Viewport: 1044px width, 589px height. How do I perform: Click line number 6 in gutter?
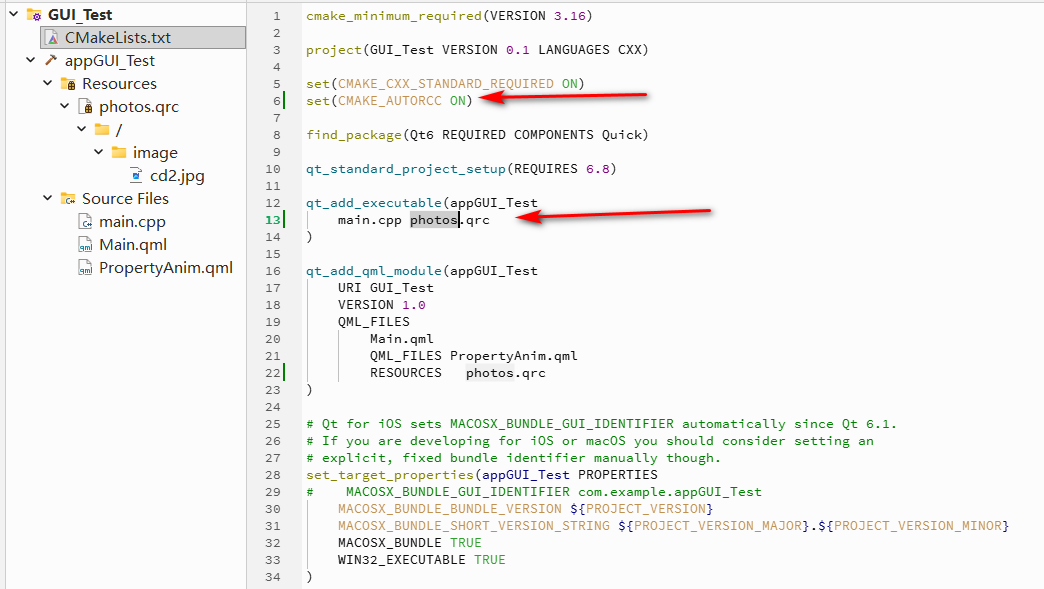[276, 101]
